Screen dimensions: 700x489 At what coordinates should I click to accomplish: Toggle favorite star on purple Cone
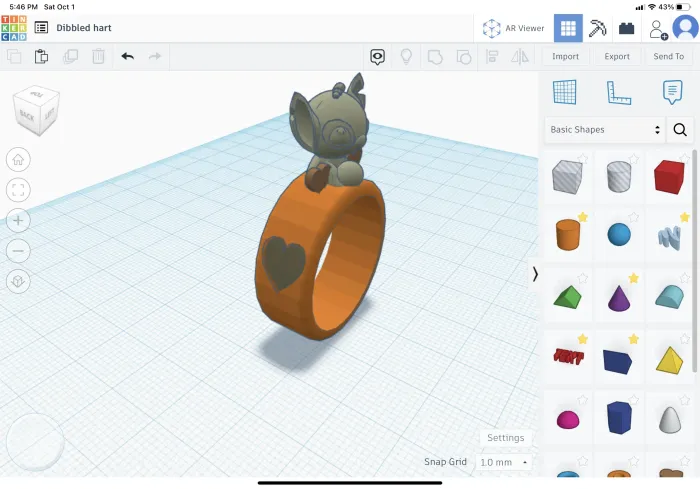click(x=633, y=278)
